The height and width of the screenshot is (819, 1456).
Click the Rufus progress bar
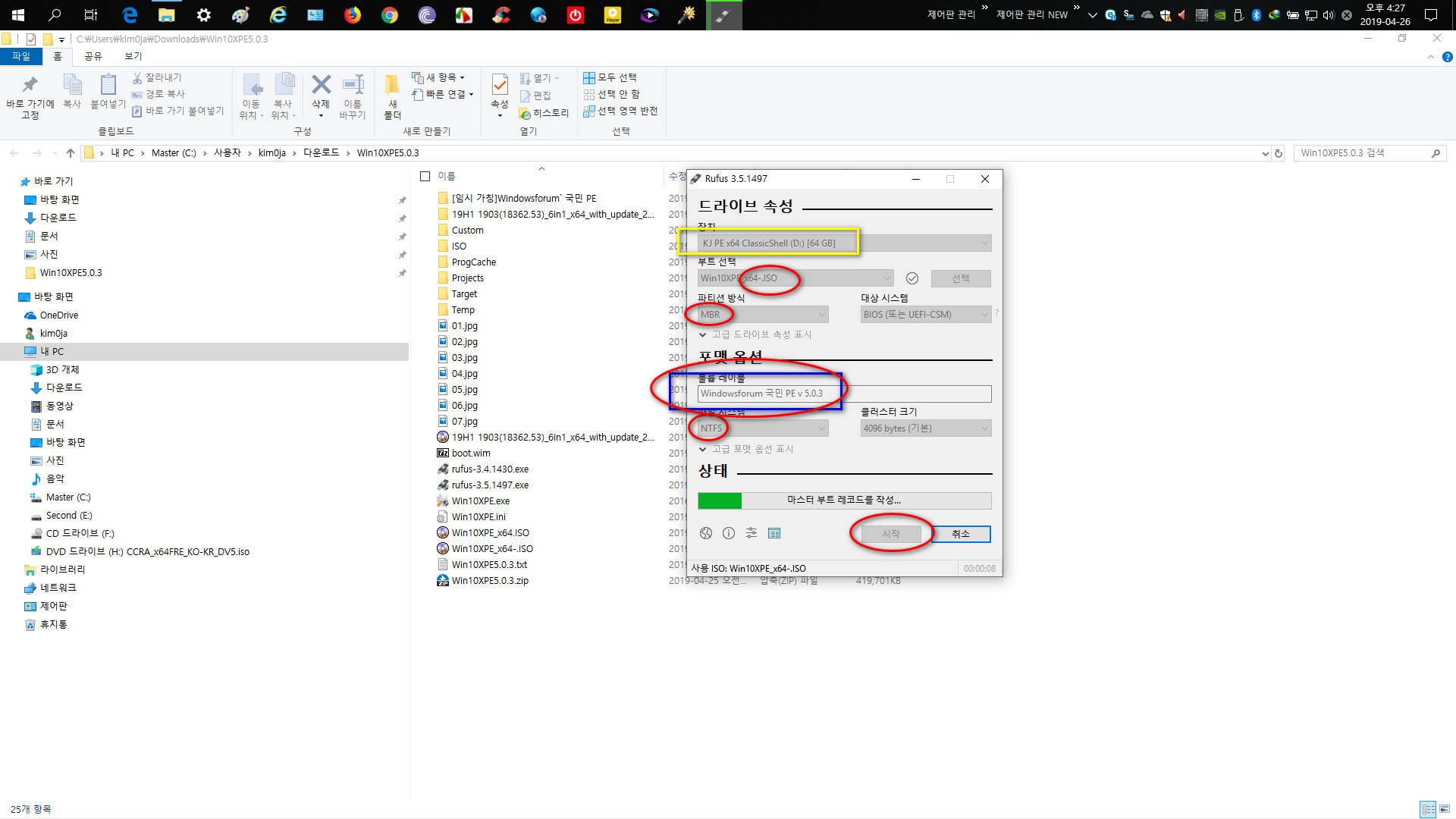click(845, 500)
